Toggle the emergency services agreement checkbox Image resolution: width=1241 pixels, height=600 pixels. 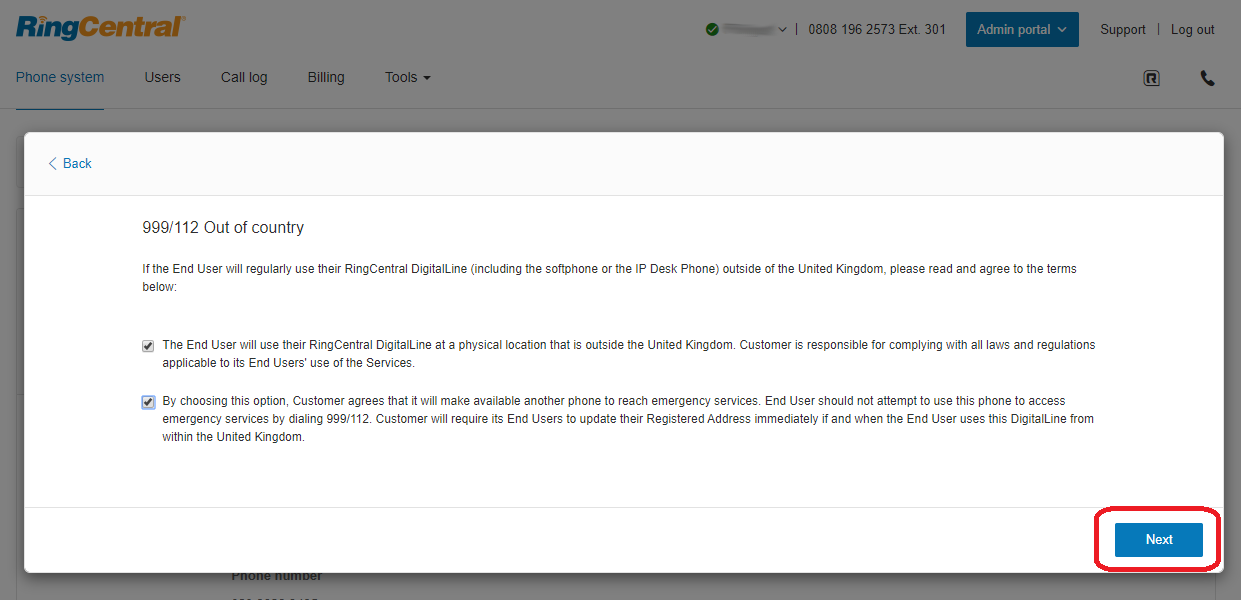click(148, 402)
